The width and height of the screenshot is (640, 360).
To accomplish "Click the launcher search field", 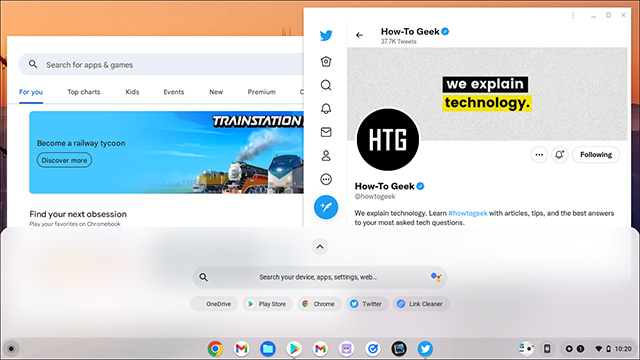I will coord(320,277).
